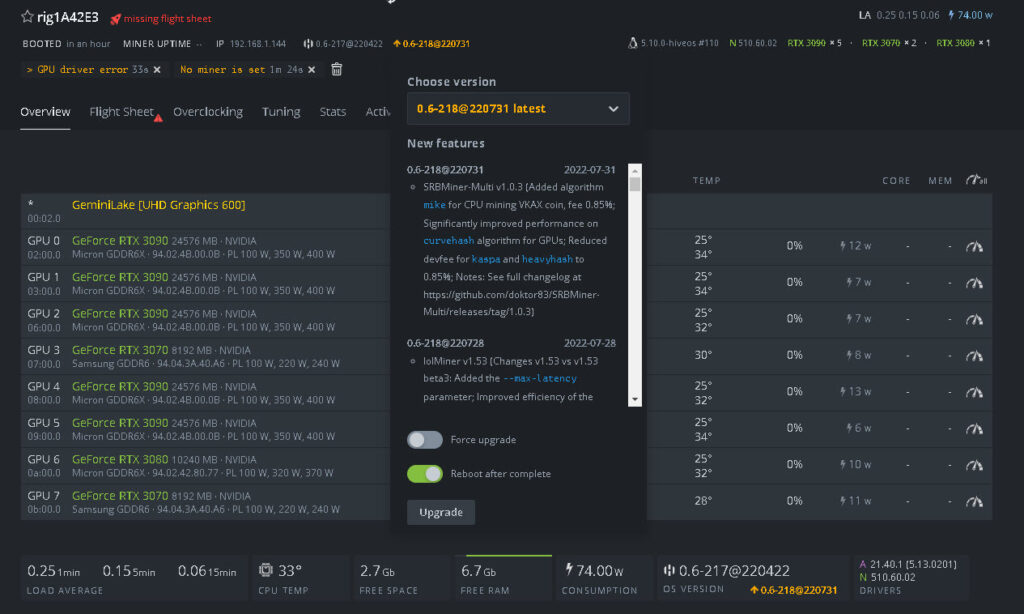
Task: Click the --max-latency parameter link
Action: click(x=539, y=378)
